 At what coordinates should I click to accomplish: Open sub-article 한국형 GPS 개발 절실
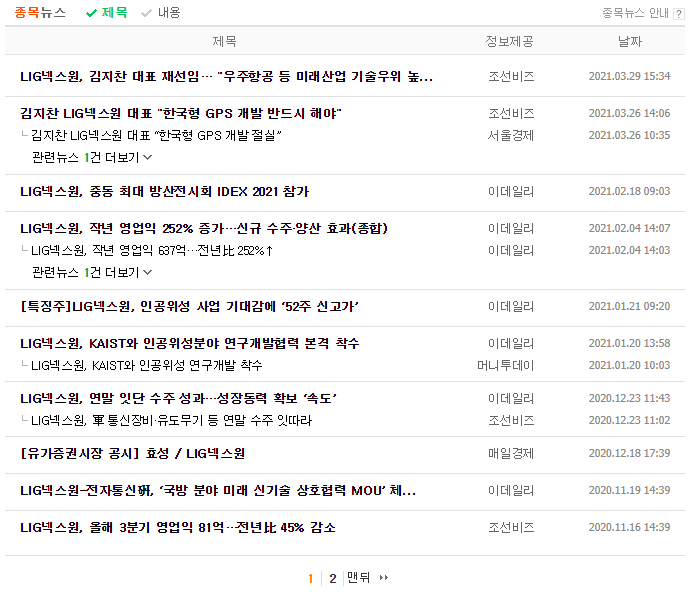pyautogui.click(x=156, y=135)
